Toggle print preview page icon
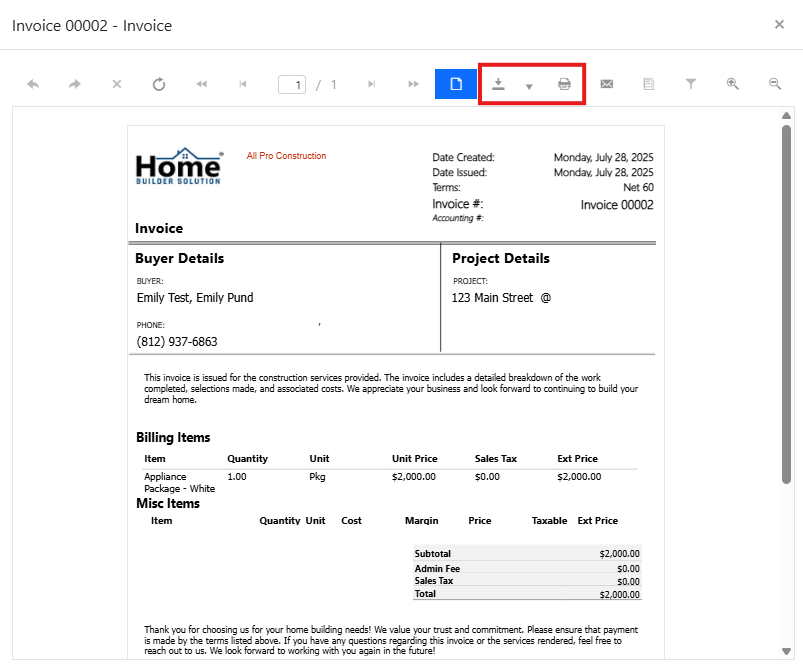Screen dimensions: 803x672 click(x=456, y=84)
